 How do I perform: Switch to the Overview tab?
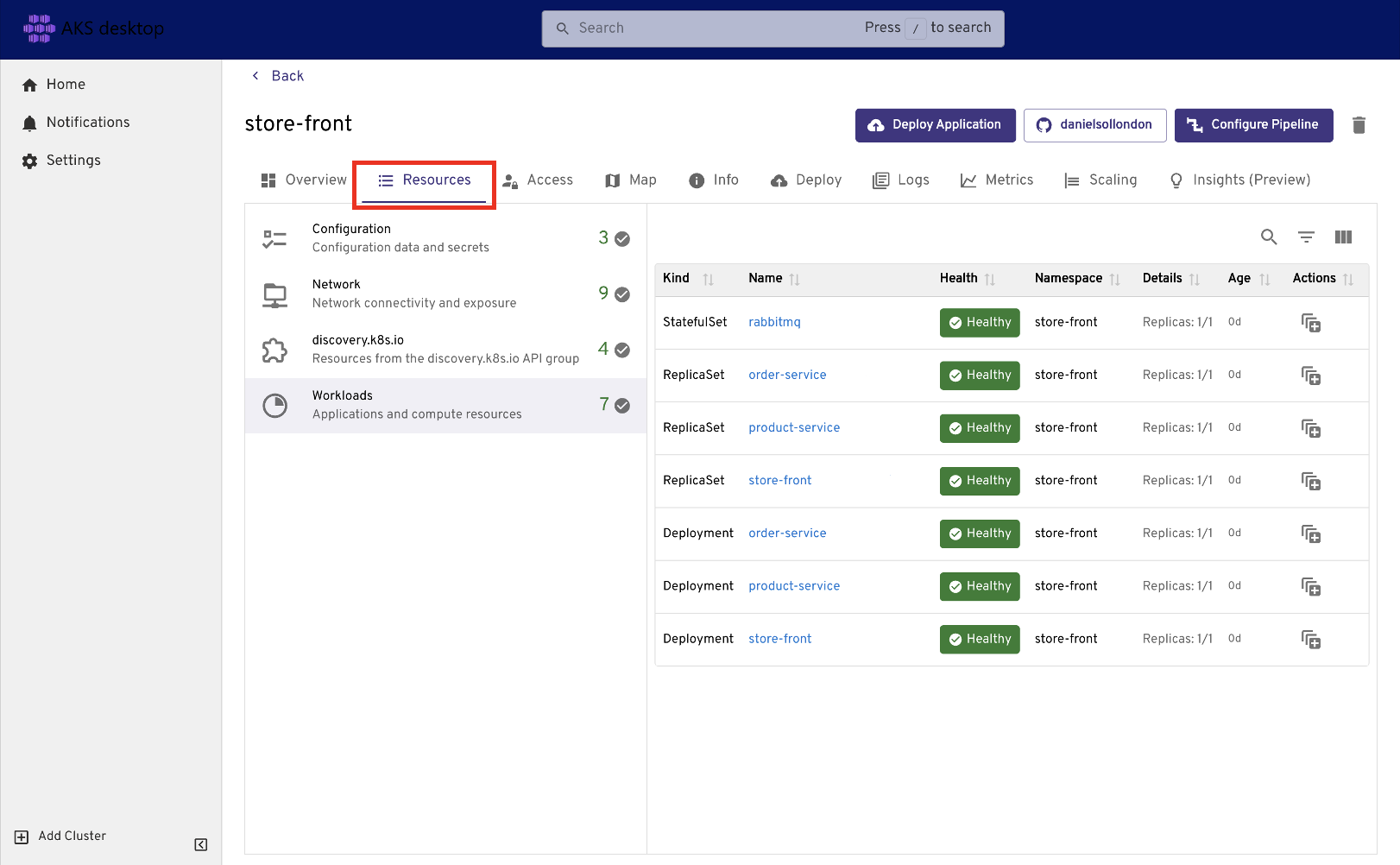point(304,180)
